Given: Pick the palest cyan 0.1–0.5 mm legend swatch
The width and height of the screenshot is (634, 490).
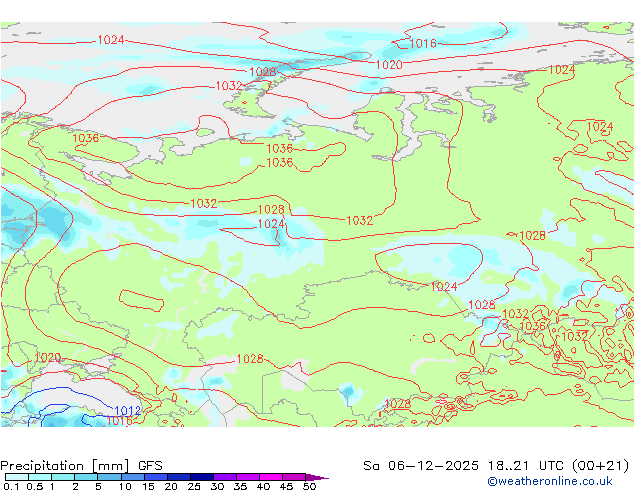Looking at the screenshot, I should (17, 477).
